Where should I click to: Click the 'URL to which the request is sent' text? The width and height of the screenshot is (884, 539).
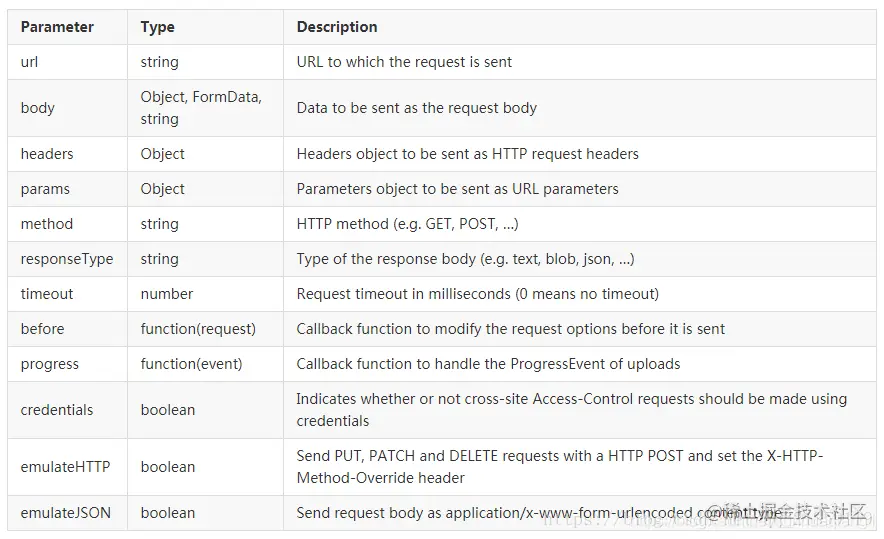point(404,62)
